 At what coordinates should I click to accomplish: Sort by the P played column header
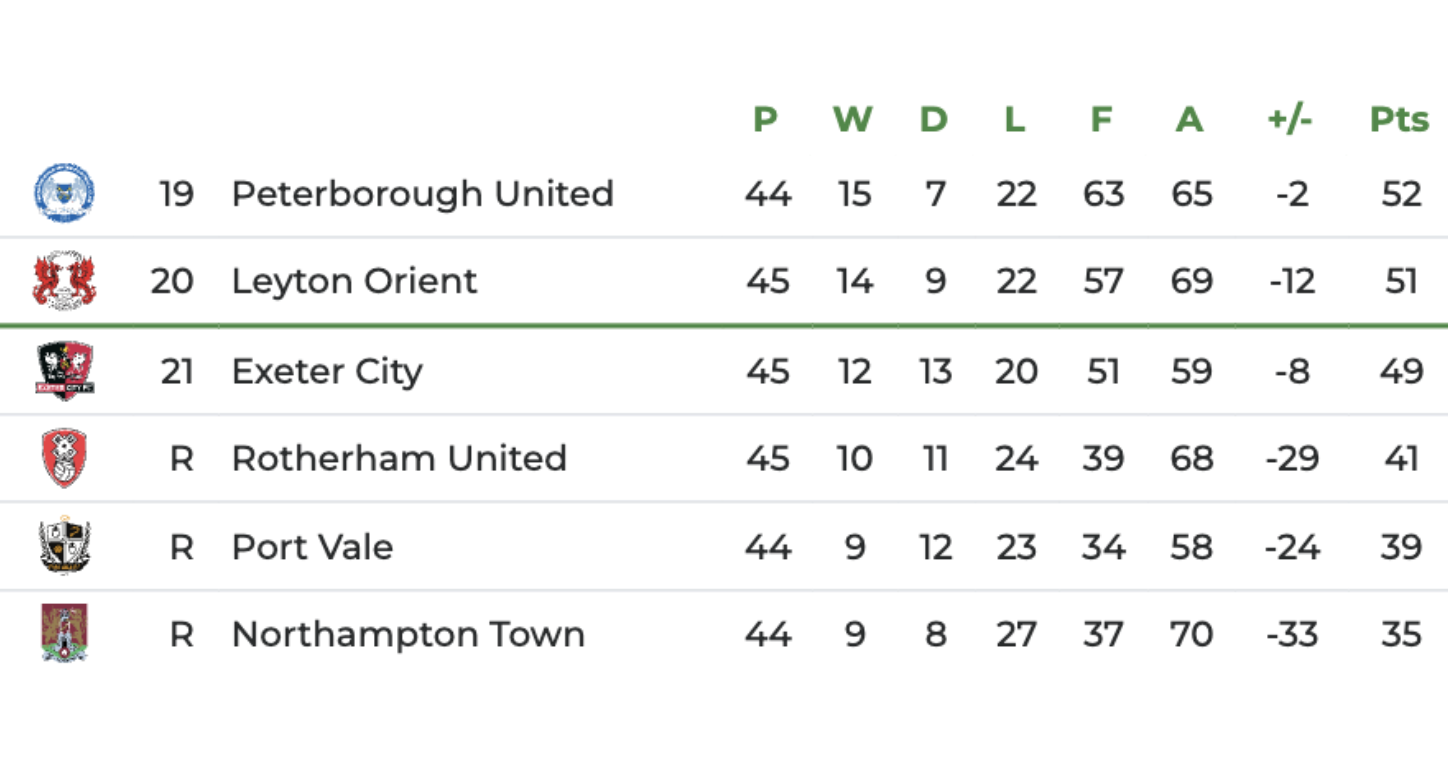click(765, 119)
